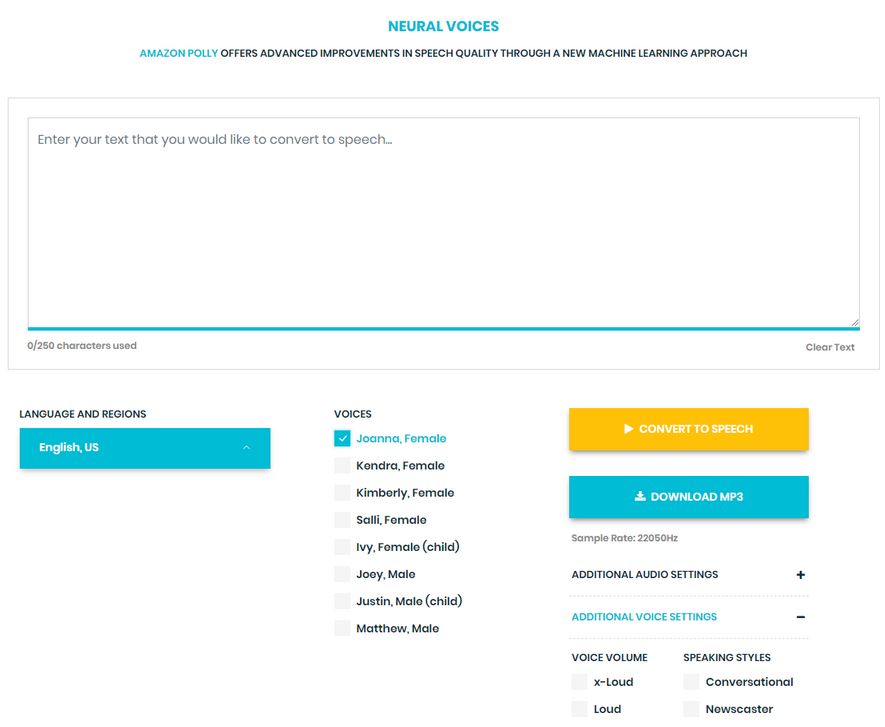
Task: Click the 0/250 characters used counter
Action: click(x=82, y=345)
